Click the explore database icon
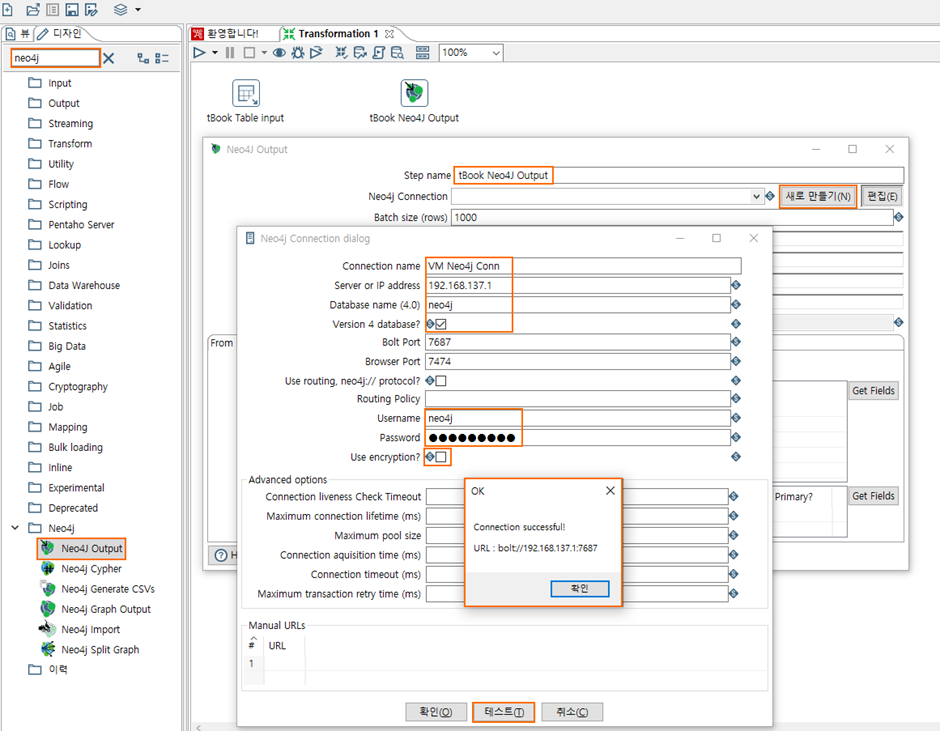The width and height of the screenshot is (940, 731). click(x=397, y=53)
